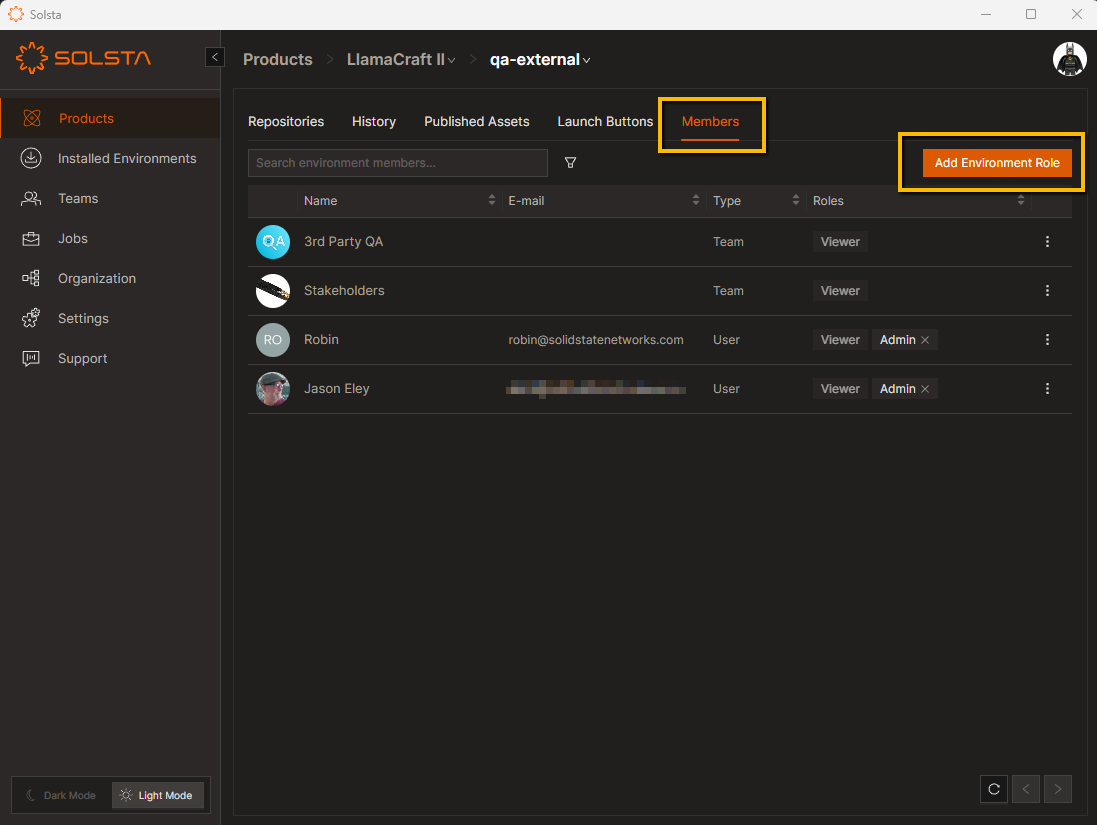This screenshot has width=1097, height=825.
Task: Open more options for Stakeholders row
Action: pyautogui.click(x=1047, y=290)
